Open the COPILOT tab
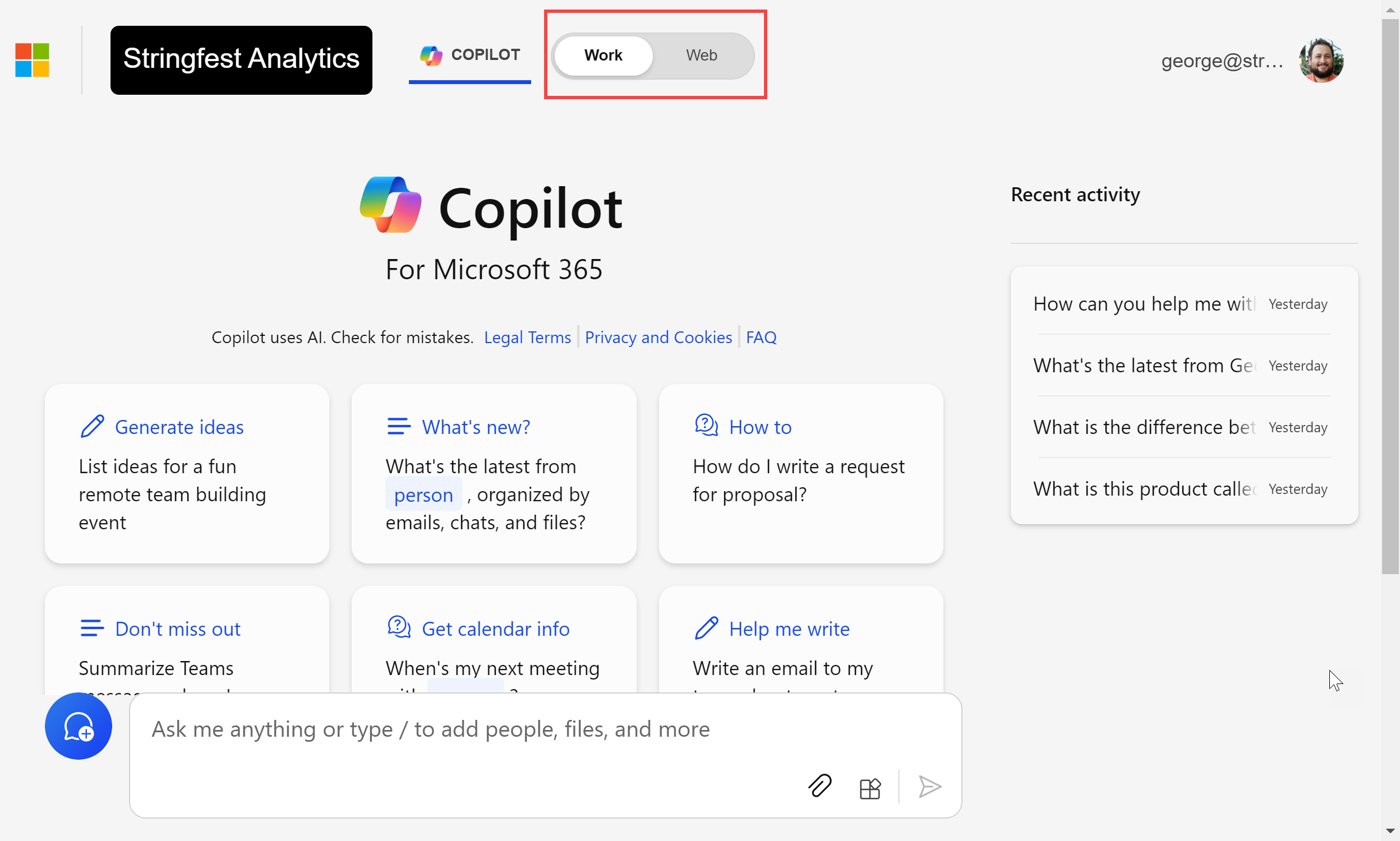This screenshot has height=841, width=1400. [470, 55]
